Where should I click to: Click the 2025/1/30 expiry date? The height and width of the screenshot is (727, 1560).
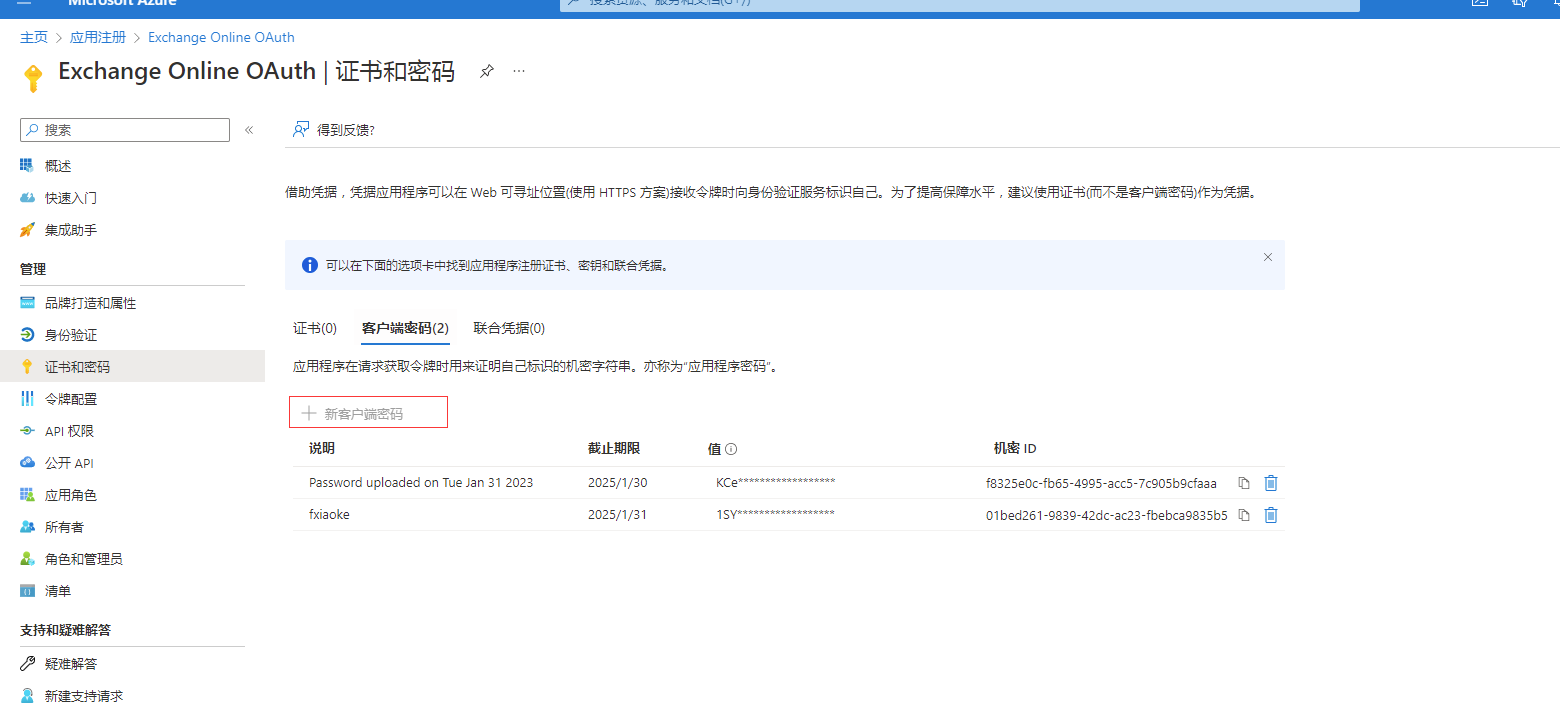618,483
